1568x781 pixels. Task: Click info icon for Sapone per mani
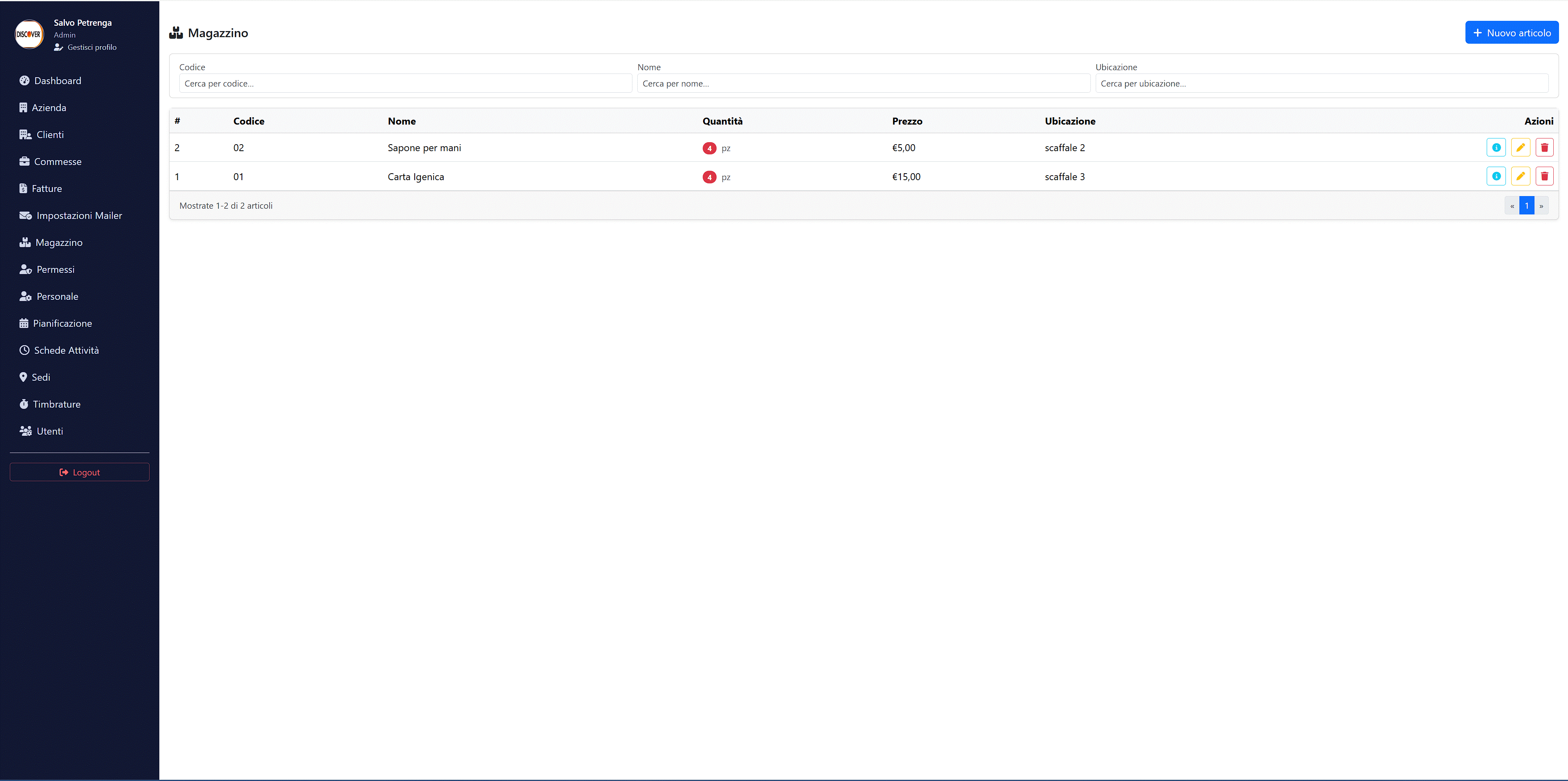click(x=1496, y=147)
